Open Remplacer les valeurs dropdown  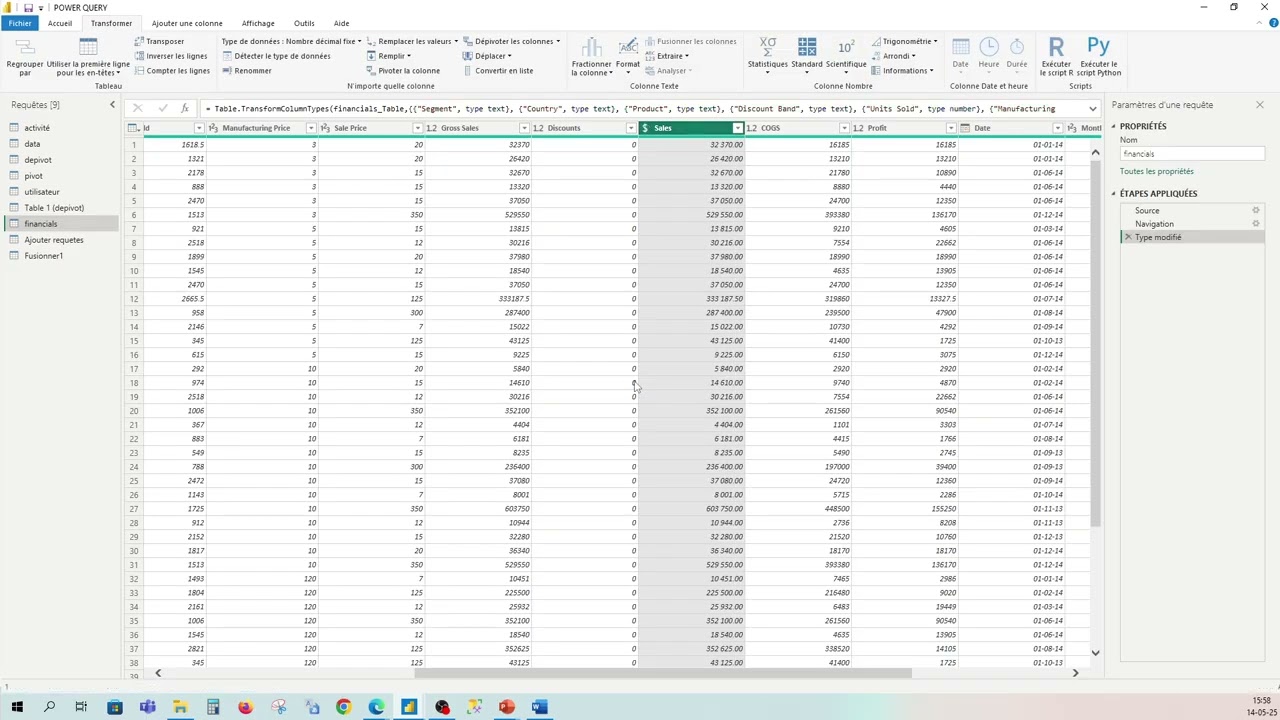pyautogui.click(x=412, y=41)
